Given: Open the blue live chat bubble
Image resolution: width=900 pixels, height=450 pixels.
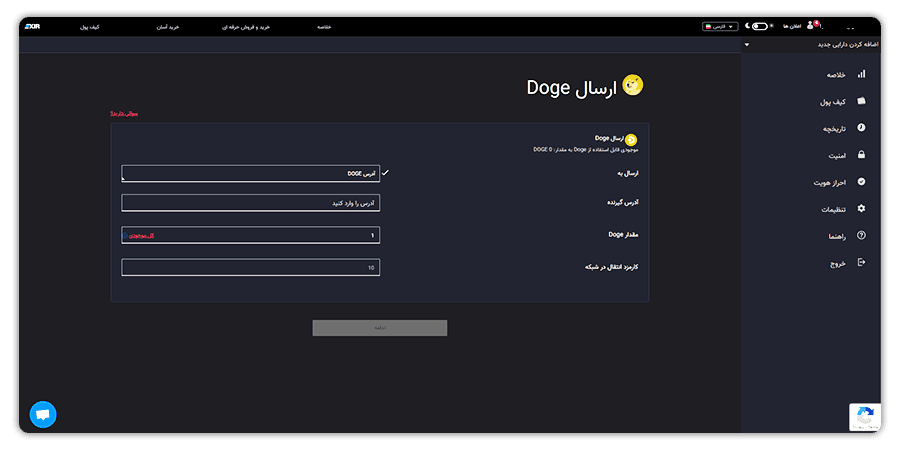Looking at the screenshot, I should click(43, 414).
